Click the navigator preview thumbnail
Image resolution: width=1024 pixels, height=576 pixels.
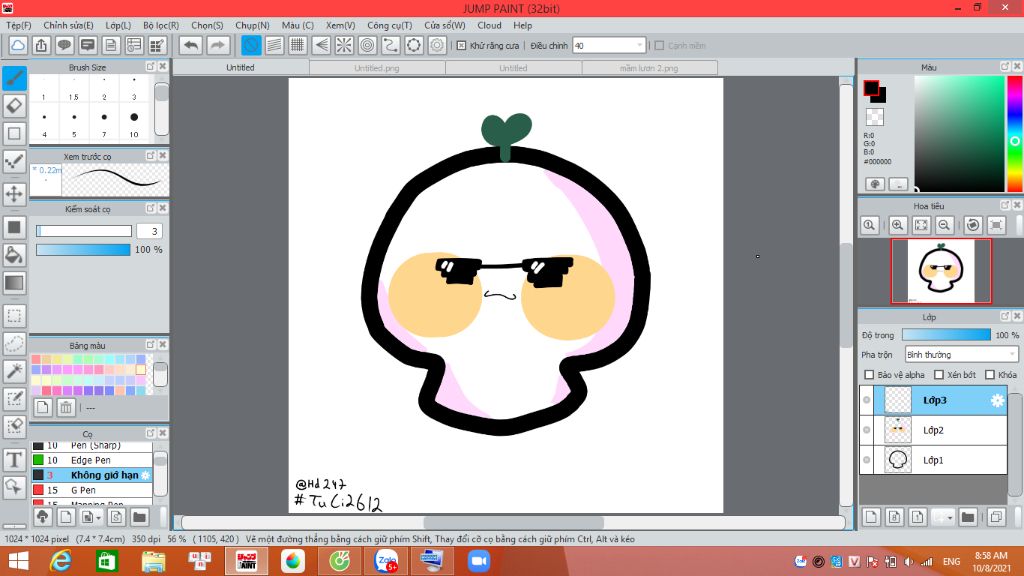(x=941, y=271)
